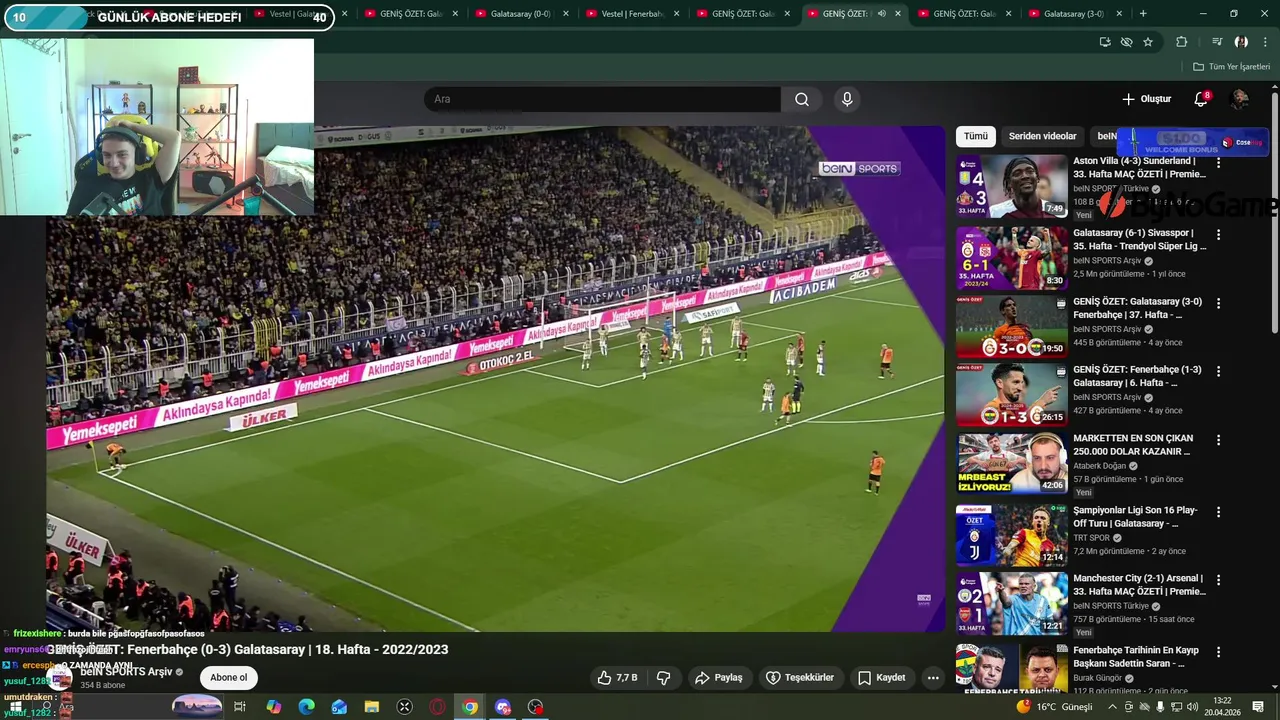Open options for Manchester City (2-1) Arsenal video
Image resolution: width=1280 pixels, height=720 pixels.
(x=1218, y=580)
